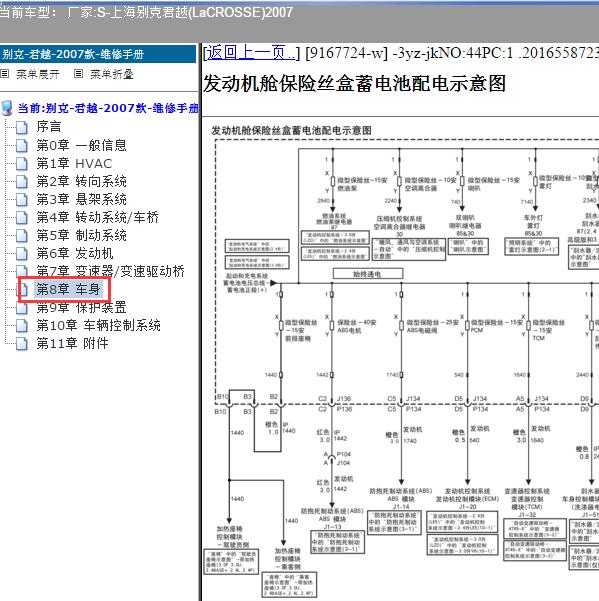The image size is (599, 601).
Task: Select 第2章 转向系统 in the tree
Action: pos(81,181)
